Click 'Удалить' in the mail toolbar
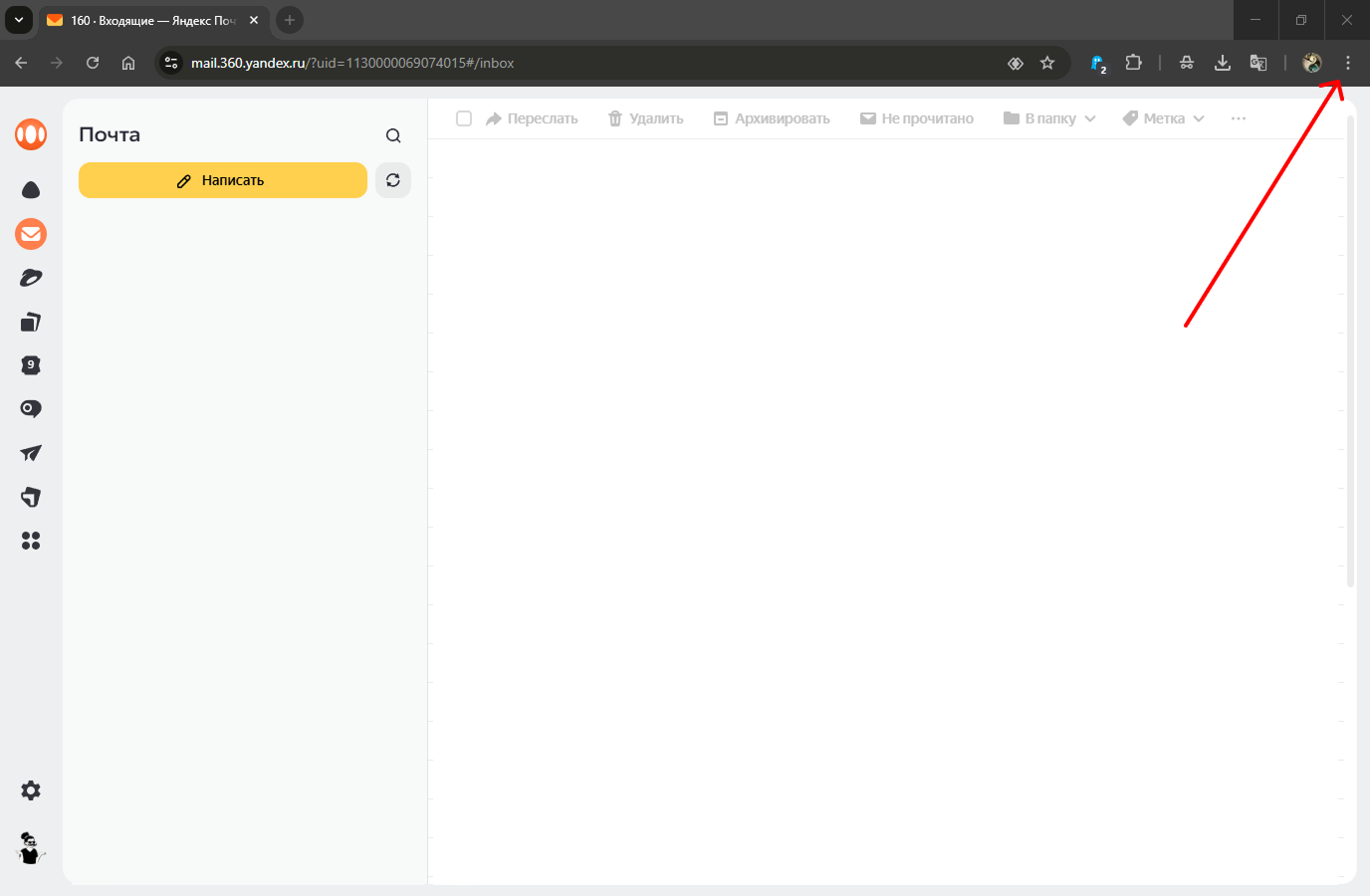This screenshot has width=1370, height=896. tap(645, 118)
